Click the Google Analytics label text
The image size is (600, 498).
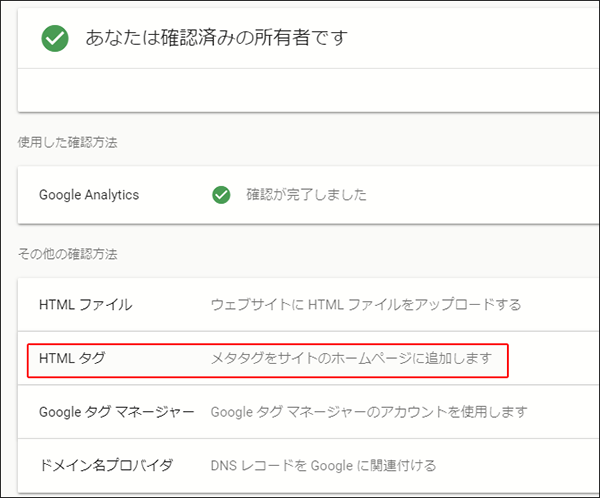(x=89, y=195)
